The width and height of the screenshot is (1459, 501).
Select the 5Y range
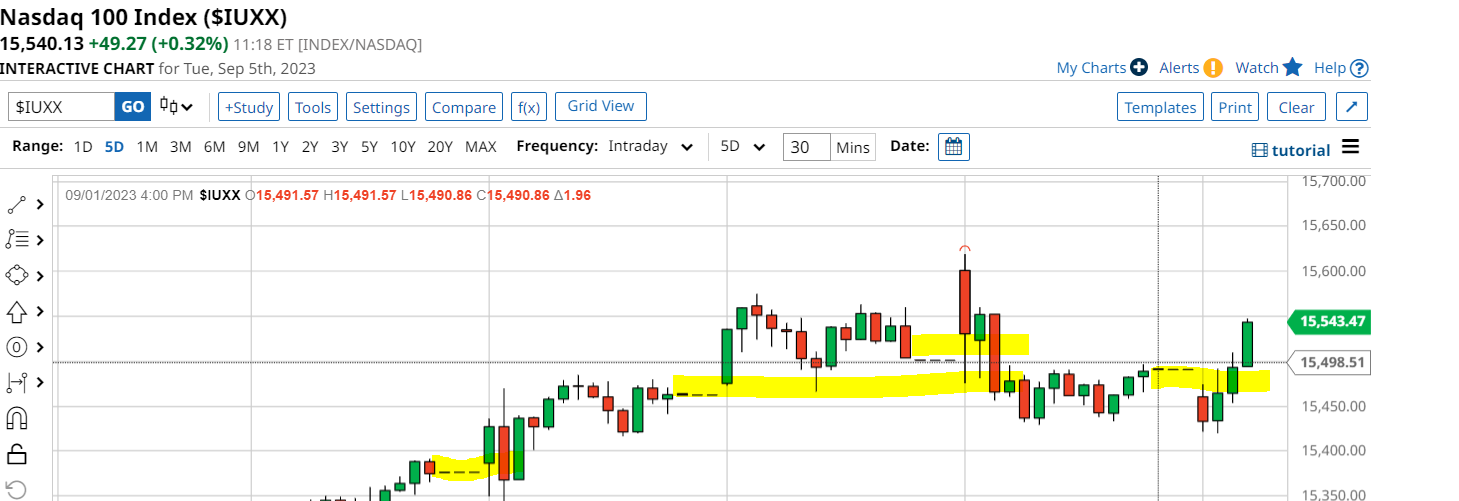[x=369, y=147]
